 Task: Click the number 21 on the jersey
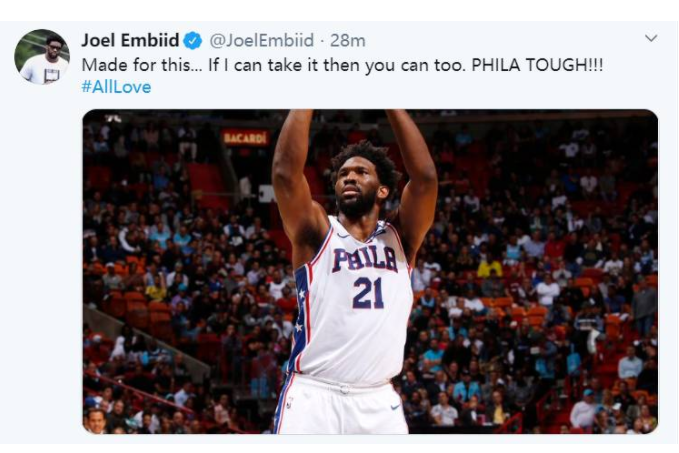coord(368,293)
